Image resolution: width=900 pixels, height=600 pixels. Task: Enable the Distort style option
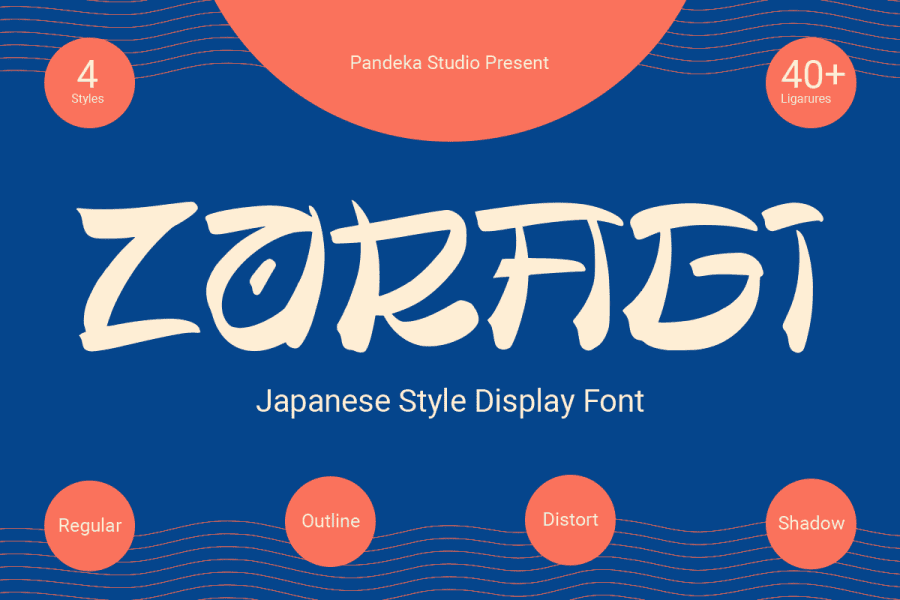tap(569, 519)
